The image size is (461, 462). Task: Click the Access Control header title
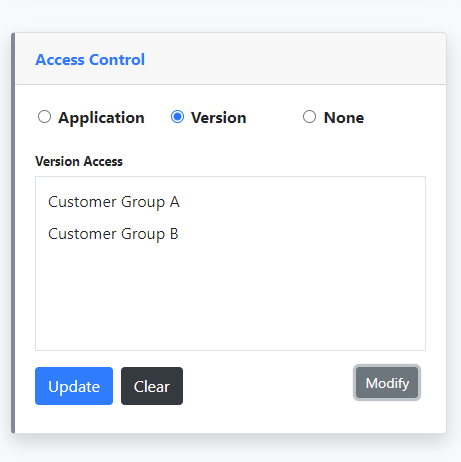coord(90,60)
